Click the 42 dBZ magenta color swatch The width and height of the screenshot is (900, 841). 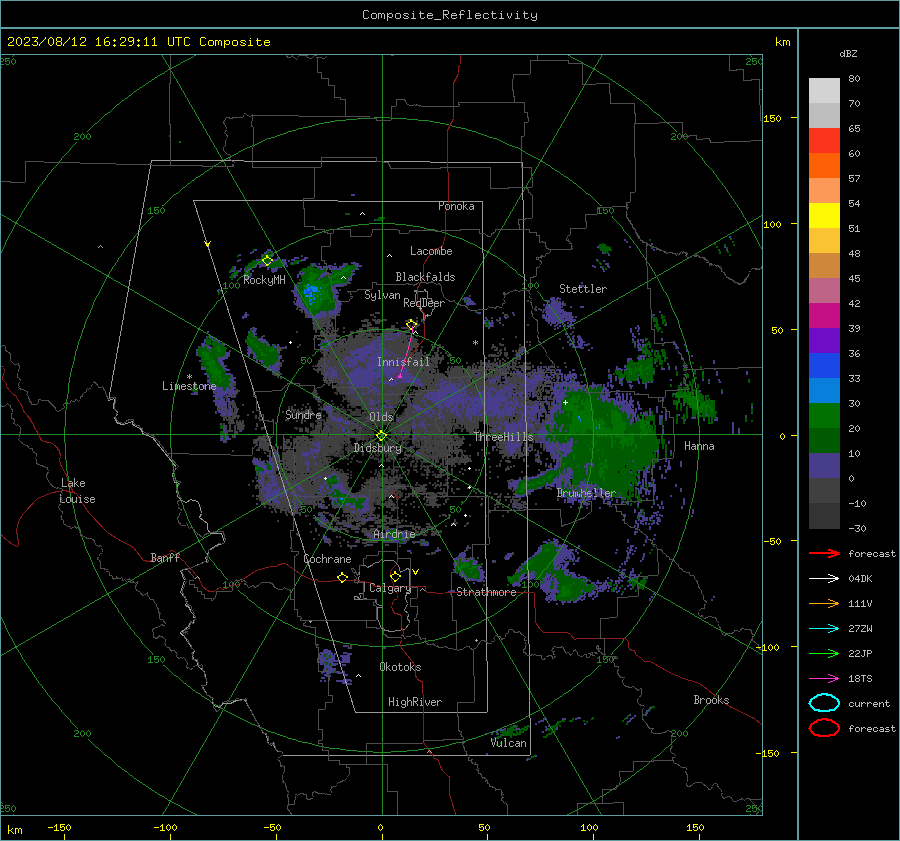(824, 315)
